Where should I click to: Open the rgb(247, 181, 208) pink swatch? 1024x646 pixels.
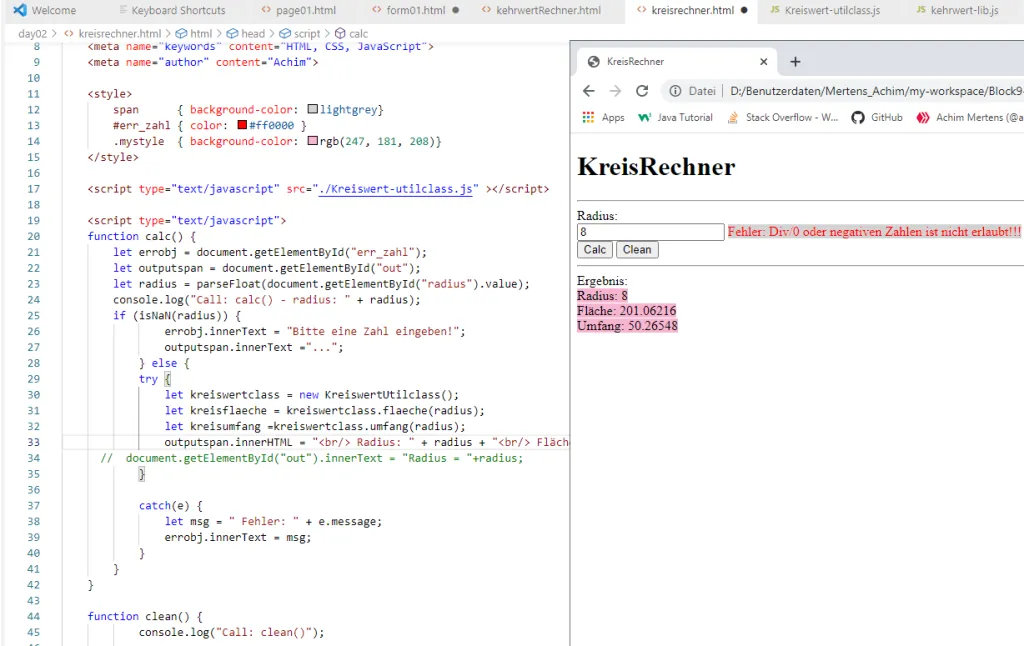point(313,141)
